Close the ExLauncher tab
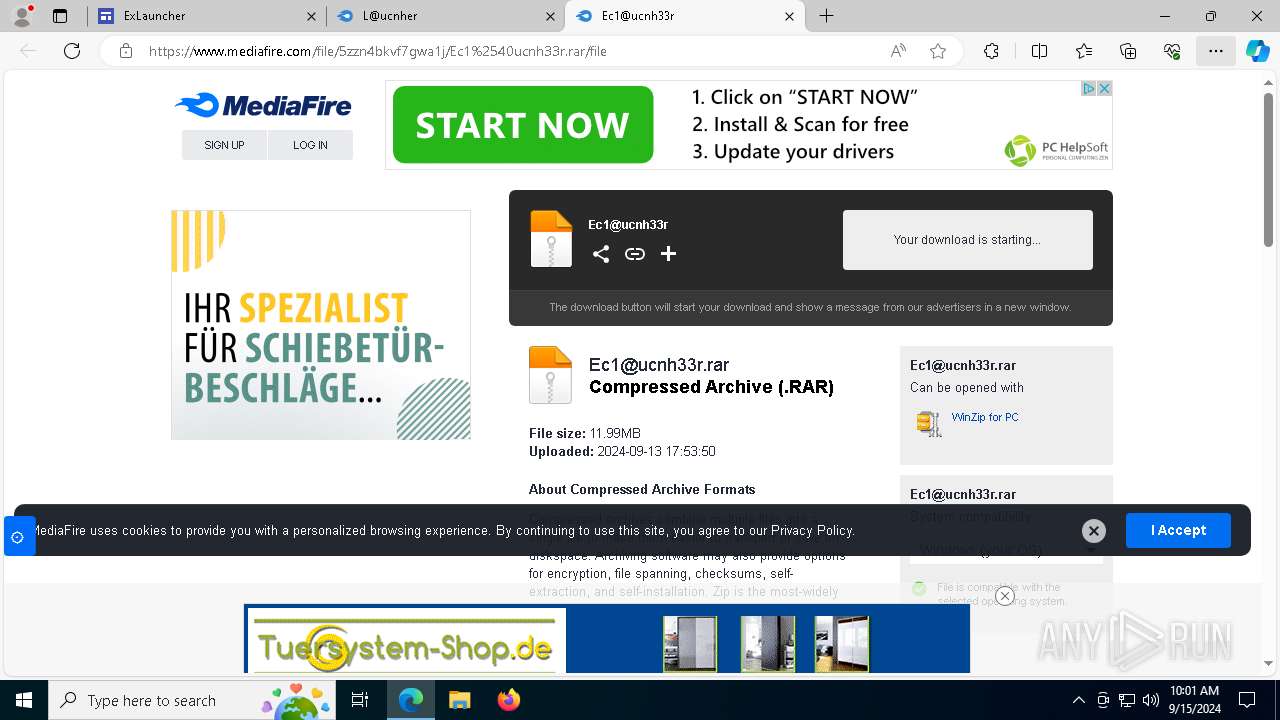1280x720 pixels. 311,16
